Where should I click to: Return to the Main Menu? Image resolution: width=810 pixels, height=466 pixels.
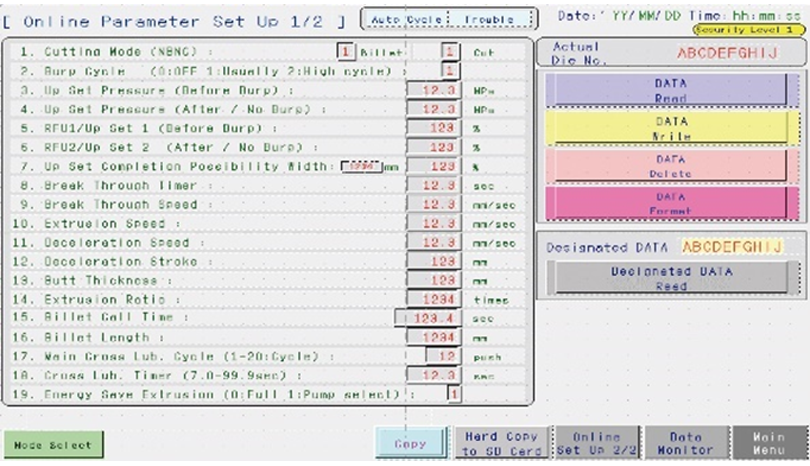pyautogui.click(x=769, y=443)
